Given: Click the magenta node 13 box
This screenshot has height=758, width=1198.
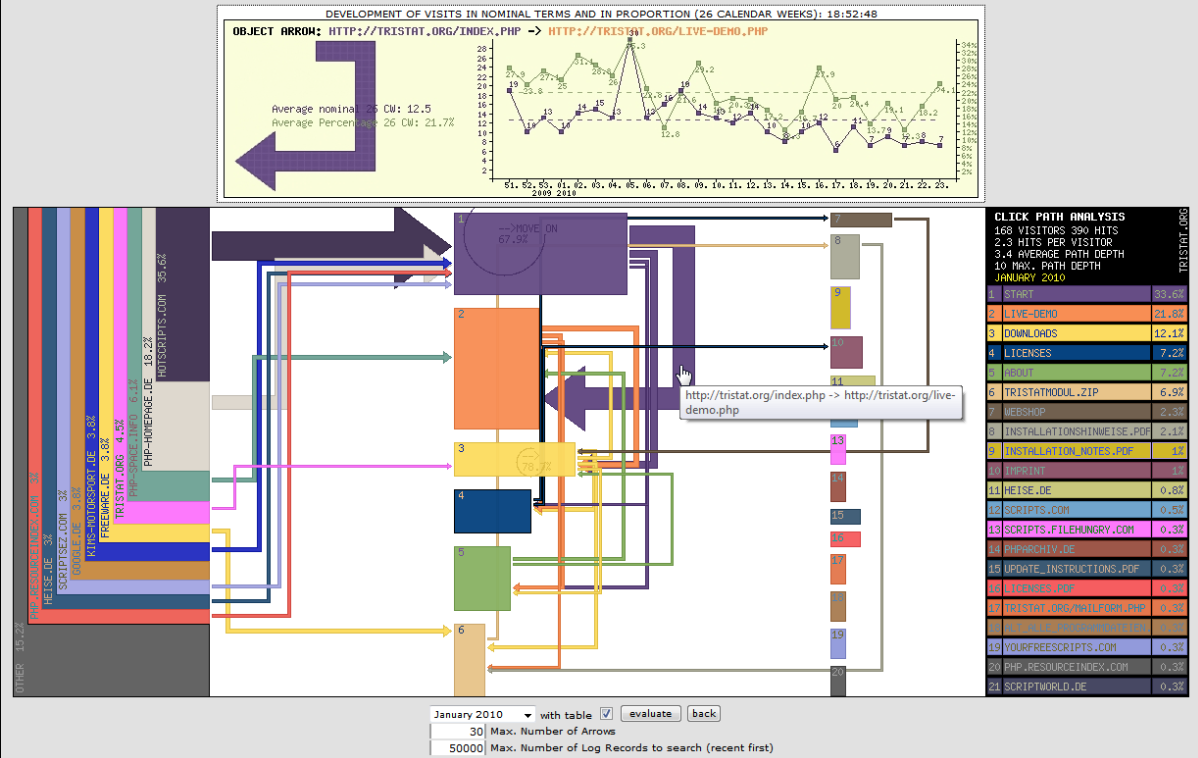Looking at the screenshot, I should click(838, 449).
